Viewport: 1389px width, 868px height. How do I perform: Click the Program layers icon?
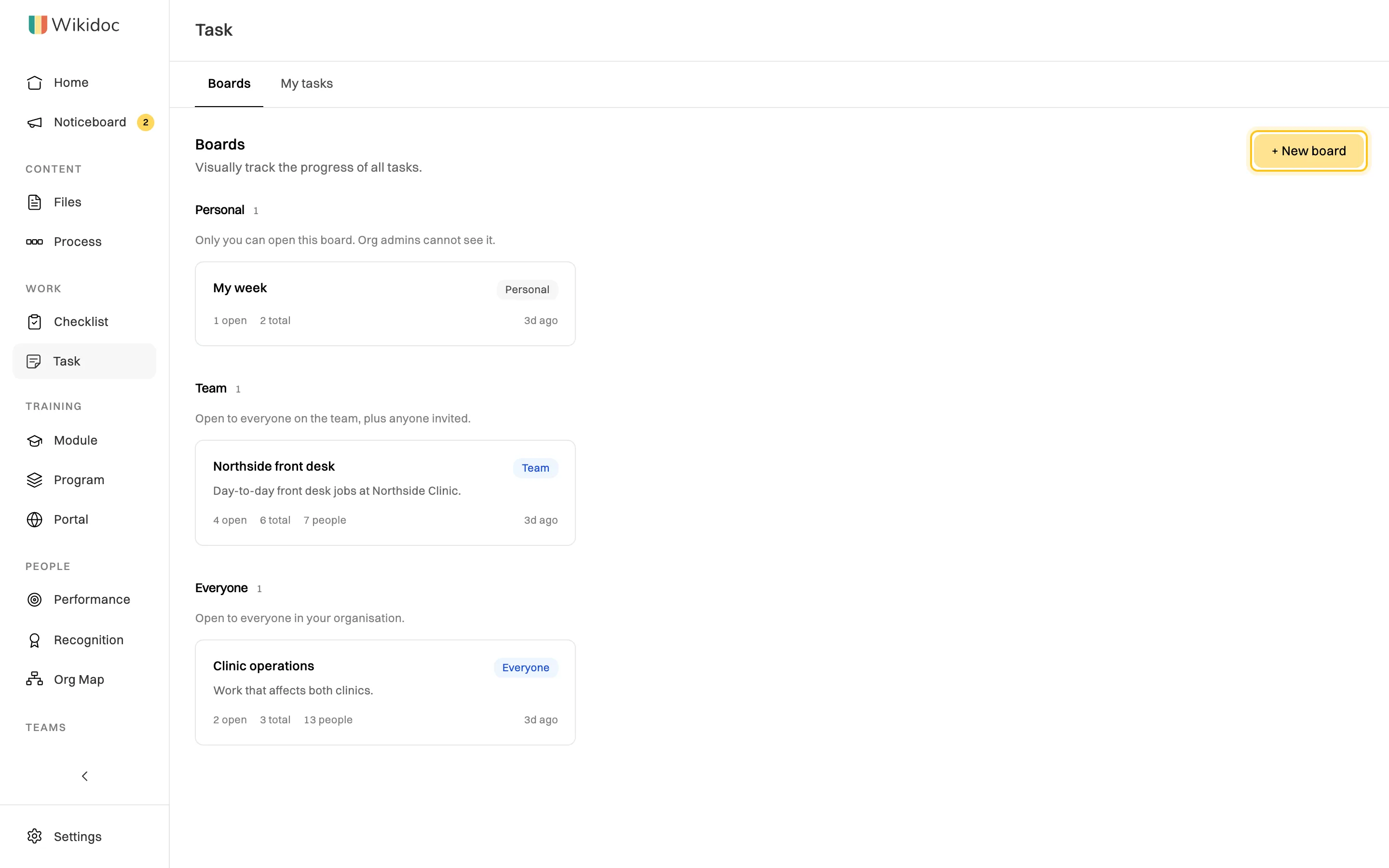click(34, 480)
